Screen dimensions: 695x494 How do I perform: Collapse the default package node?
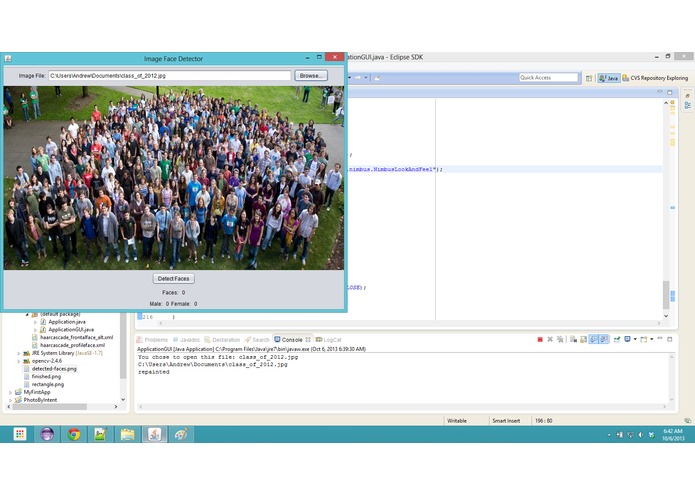[27, 314]
